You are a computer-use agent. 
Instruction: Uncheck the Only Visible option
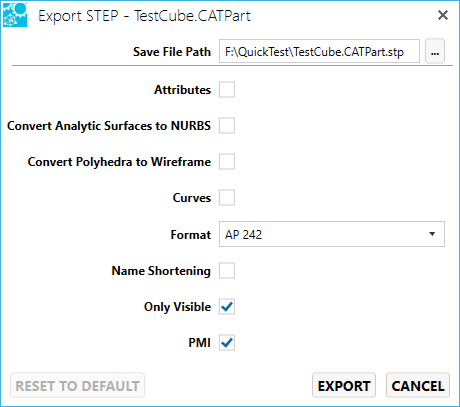(227, 307)
